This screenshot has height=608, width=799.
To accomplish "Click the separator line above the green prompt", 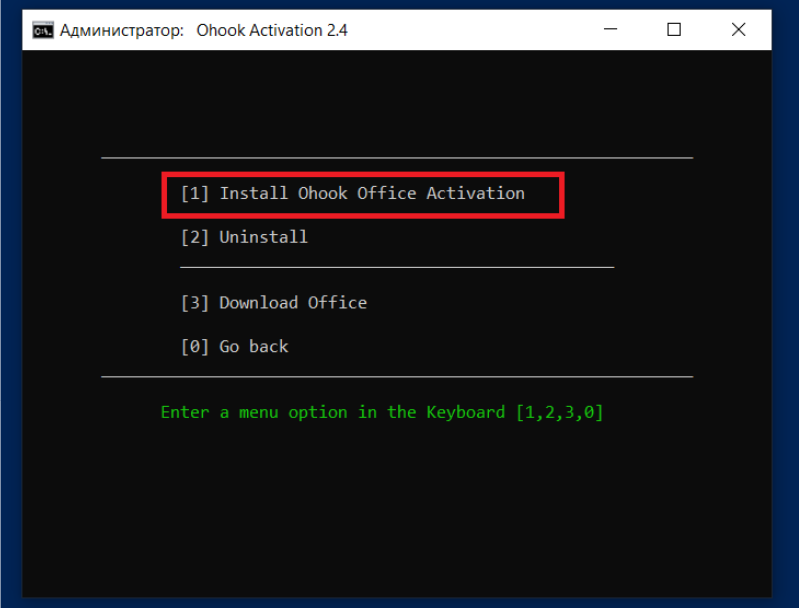I will tap(397, 377).
